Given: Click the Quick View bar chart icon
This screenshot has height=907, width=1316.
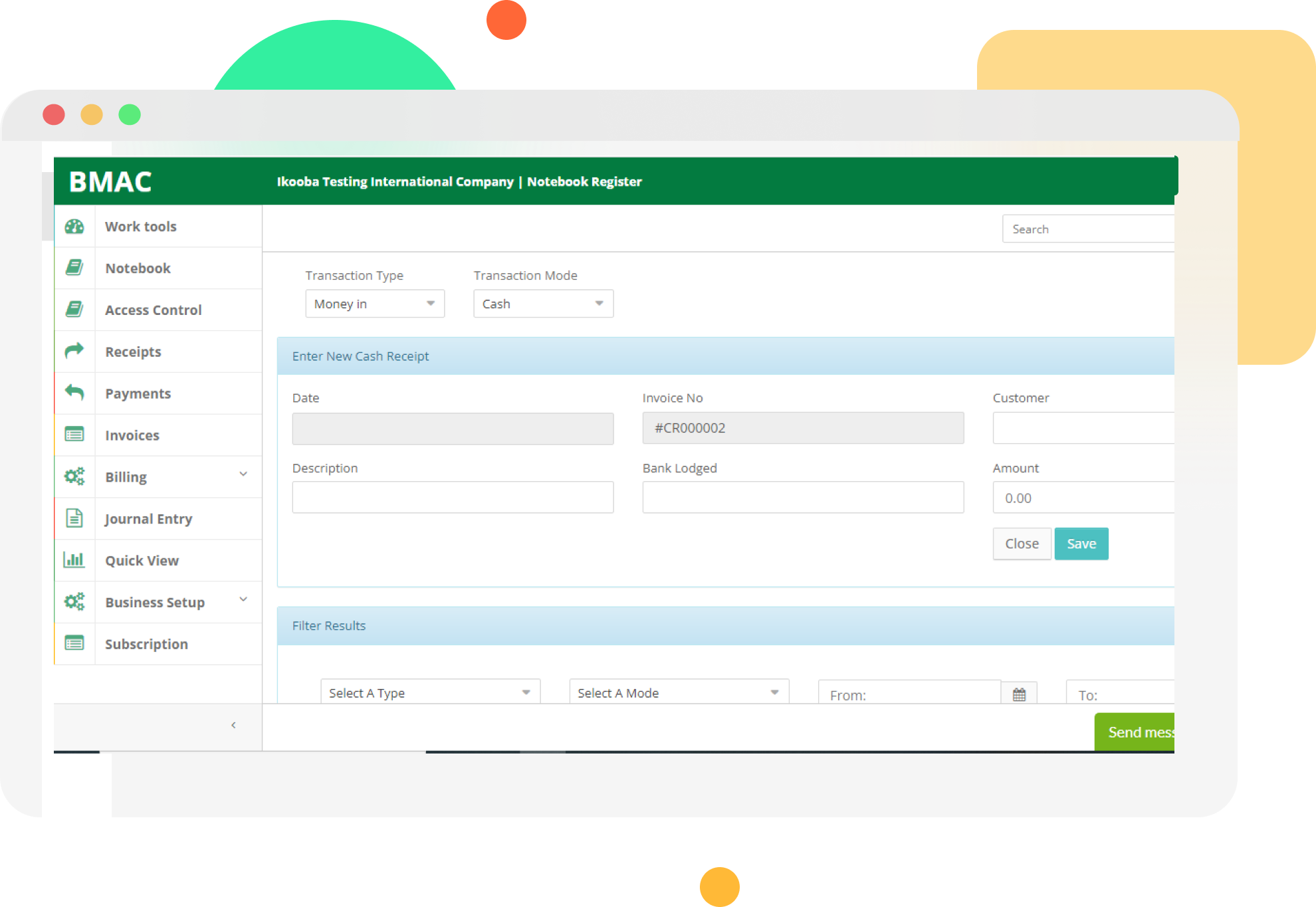Looking at the screenshot, I should [74, 559].
